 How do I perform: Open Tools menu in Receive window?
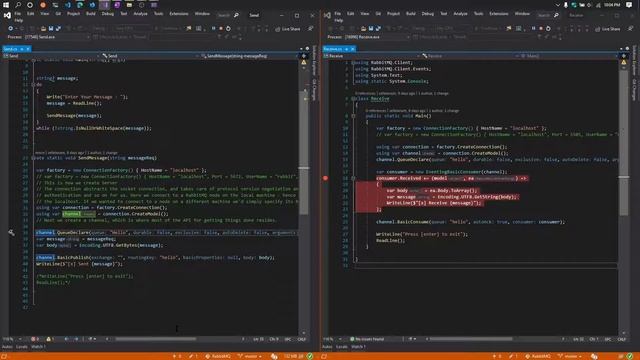[x=478, y=13]
